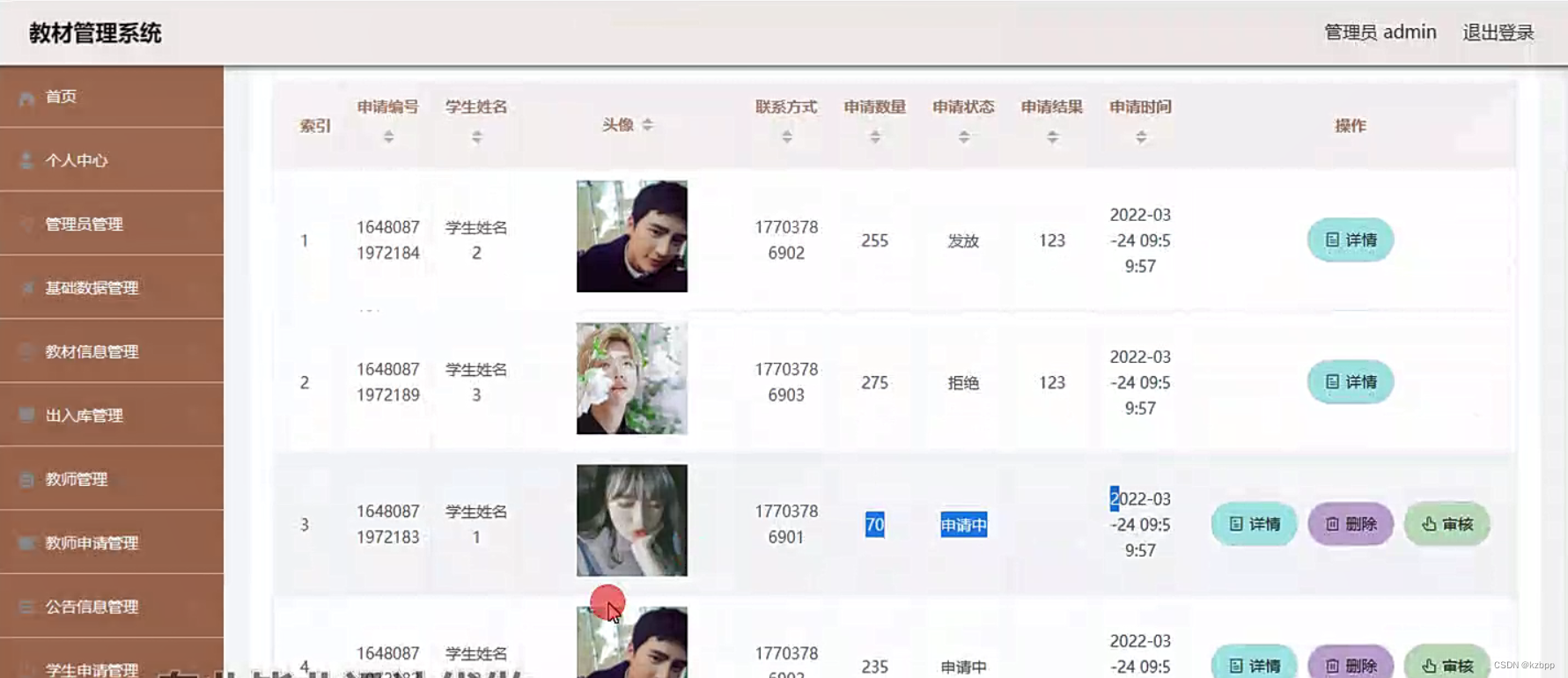The image size is (1568, 678).
Task: Click quantity value 235
Action: (875, 667)
